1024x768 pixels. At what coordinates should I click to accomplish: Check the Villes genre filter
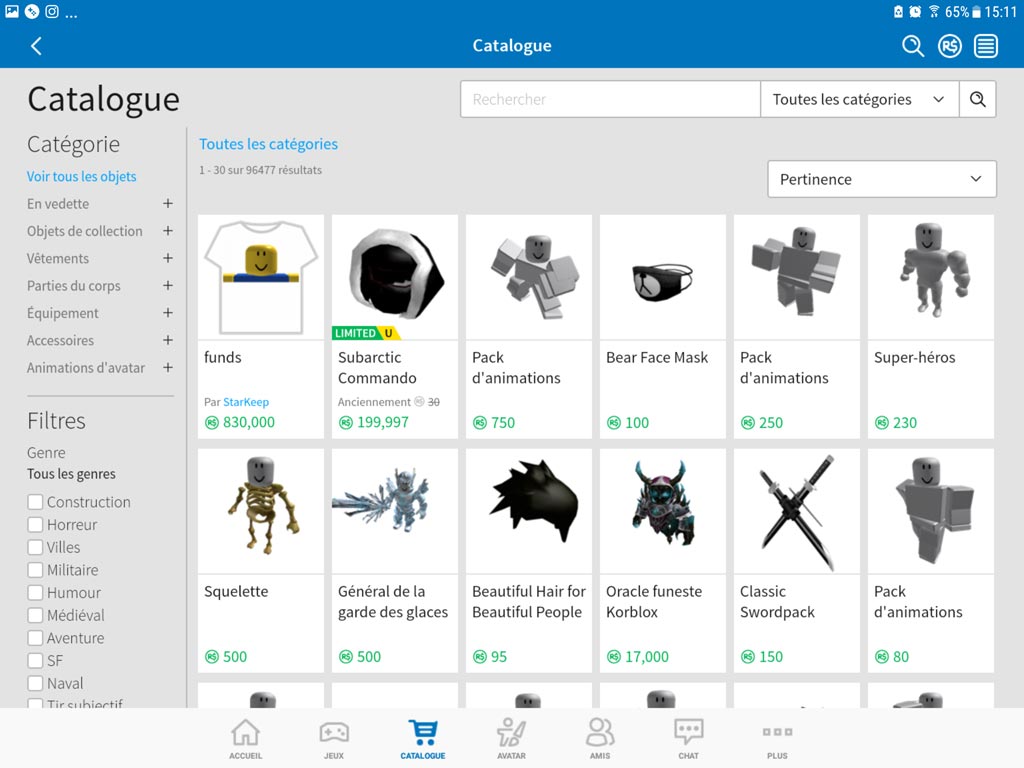tap(35, 547)
